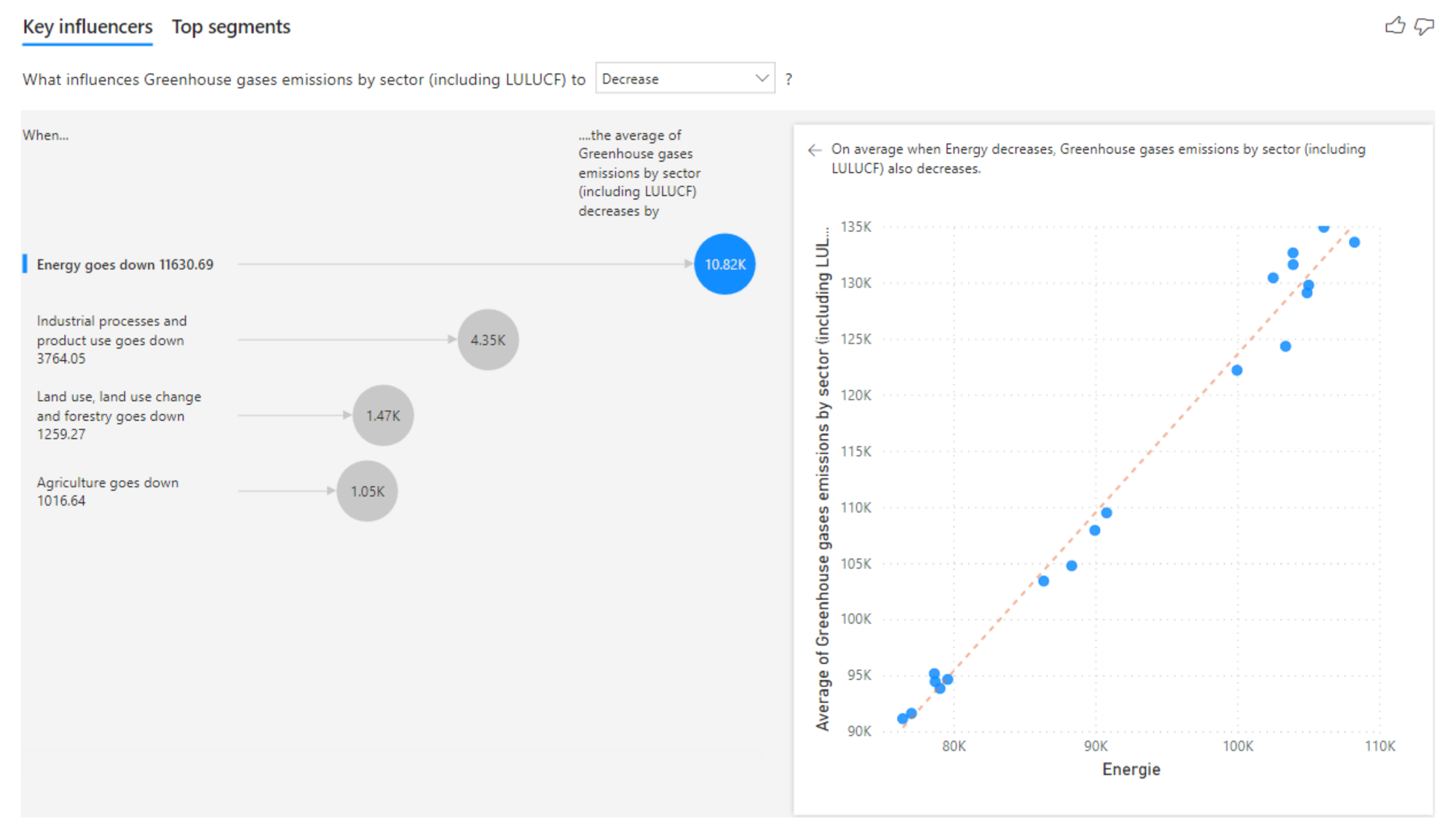This screenshot has width=1456, height=839.
Task: Switch to the Top segments tab
Action: pyautogui.click(x=231, y=27)
